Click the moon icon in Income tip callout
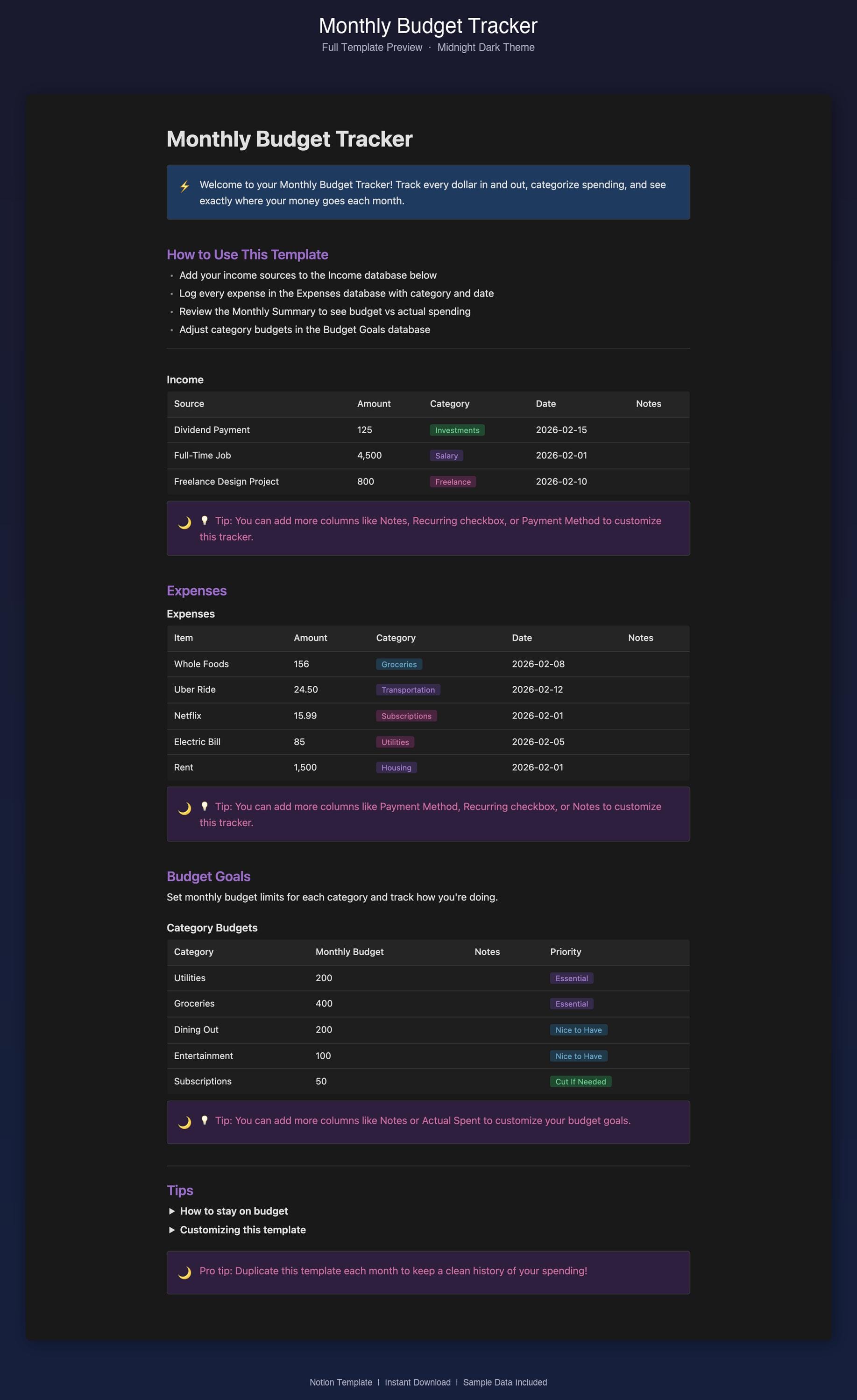 click(x=184, y=523)
